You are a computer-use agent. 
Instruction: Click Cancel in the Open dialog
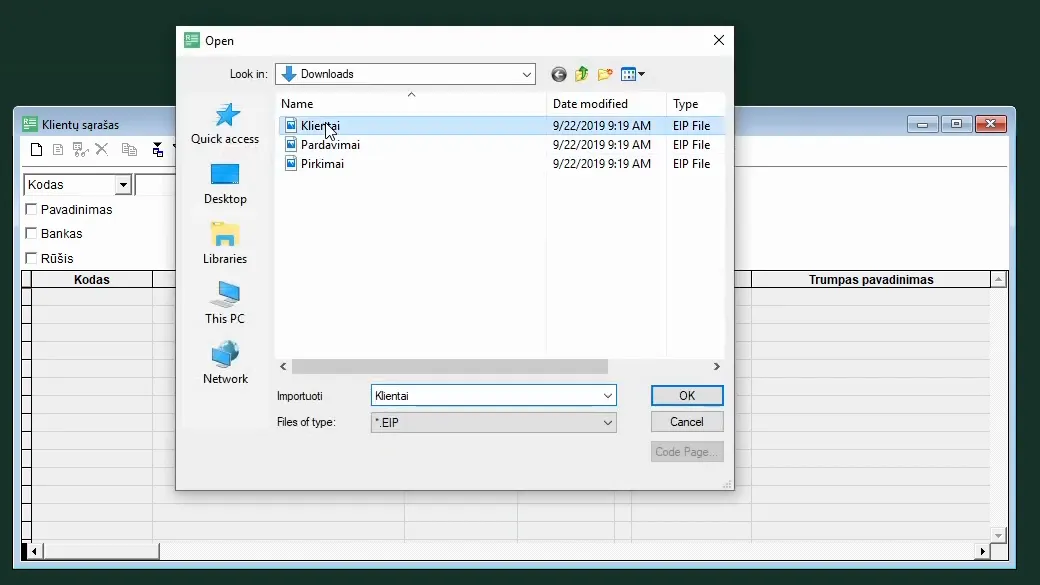pyautogui.click(x=687, y=422)
